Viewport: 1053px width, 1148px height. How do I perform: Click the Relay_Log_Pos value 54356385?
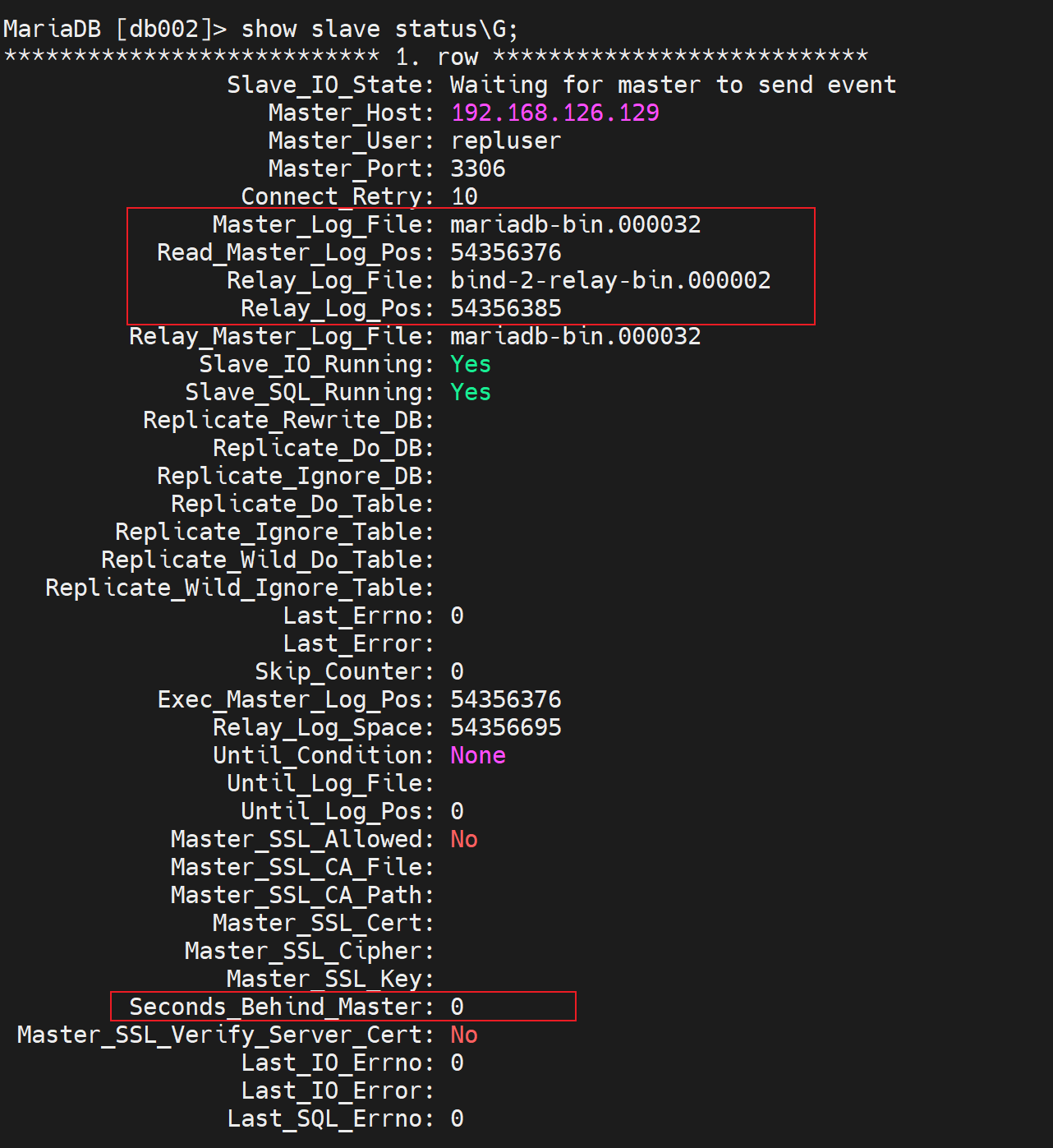505,308
